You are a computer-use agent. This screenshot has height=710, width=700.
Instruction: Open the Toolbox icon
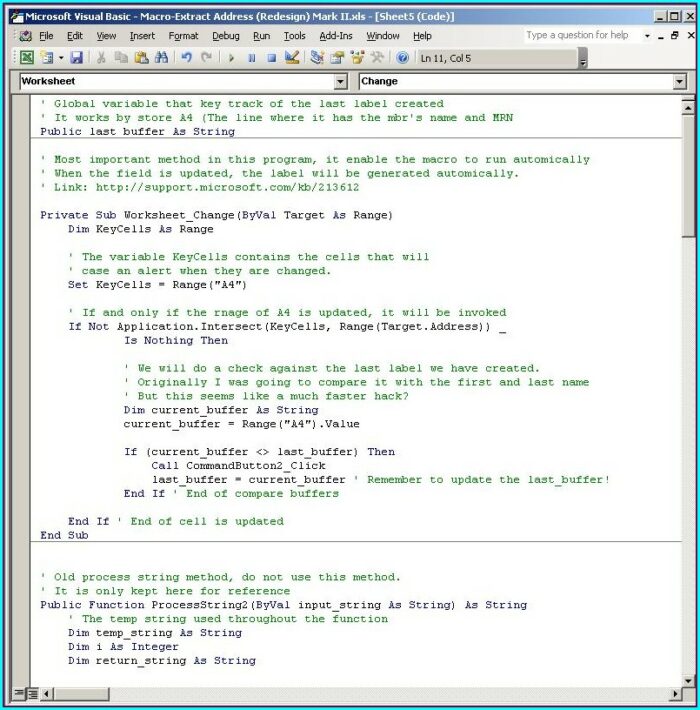377,58
